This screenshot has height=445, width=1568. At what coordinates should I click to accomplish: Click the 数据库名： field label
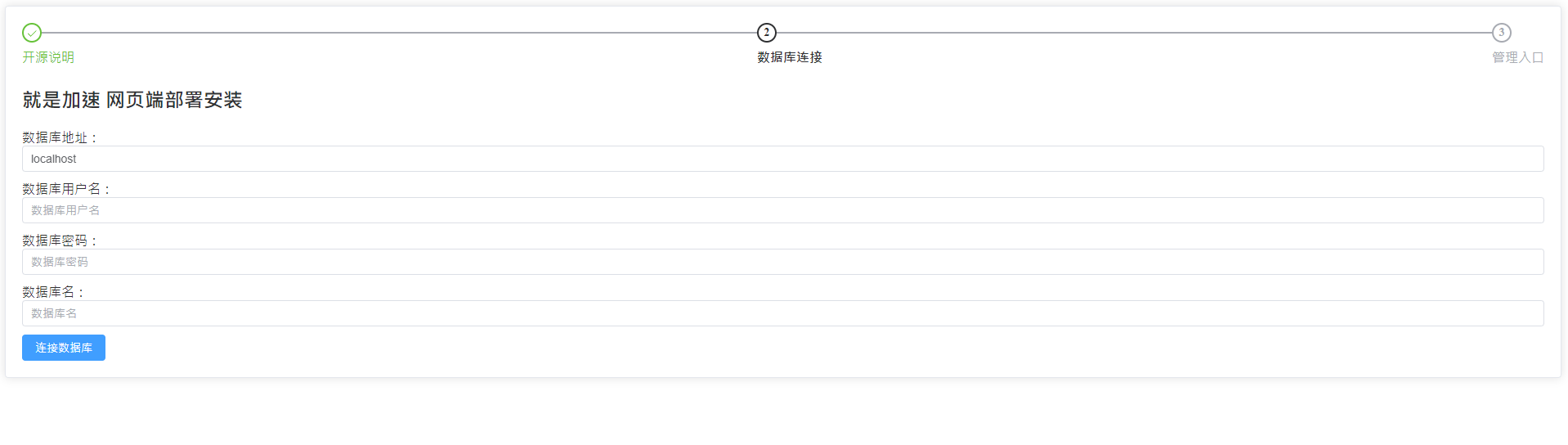point(53,292)
